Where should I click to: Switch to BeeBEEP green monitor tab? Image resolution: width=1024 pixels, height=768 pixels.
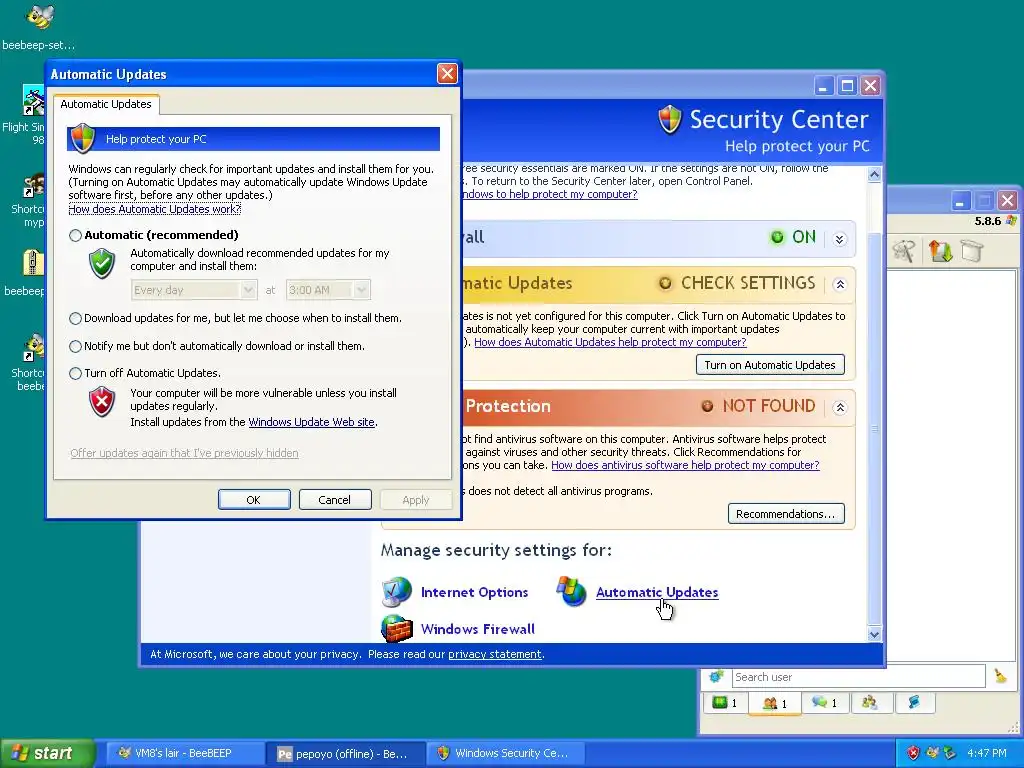[x=724, y=703]
